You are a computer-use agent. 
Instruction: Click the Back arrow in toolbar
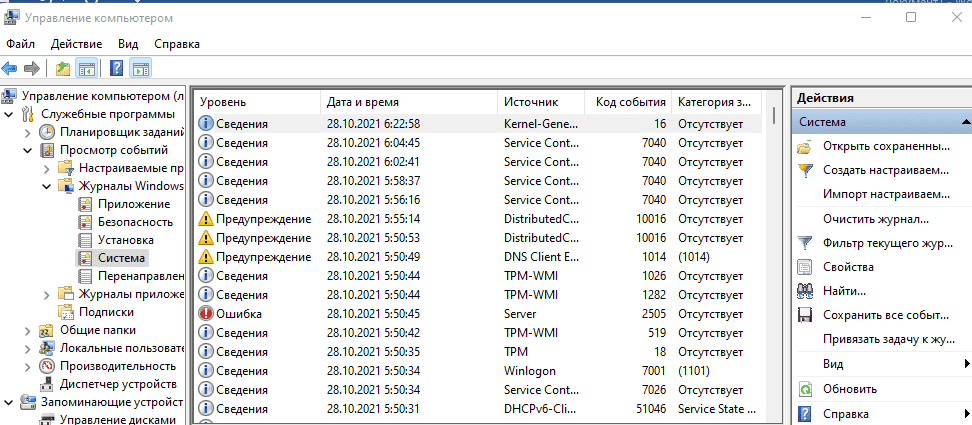tap(10, 69)
